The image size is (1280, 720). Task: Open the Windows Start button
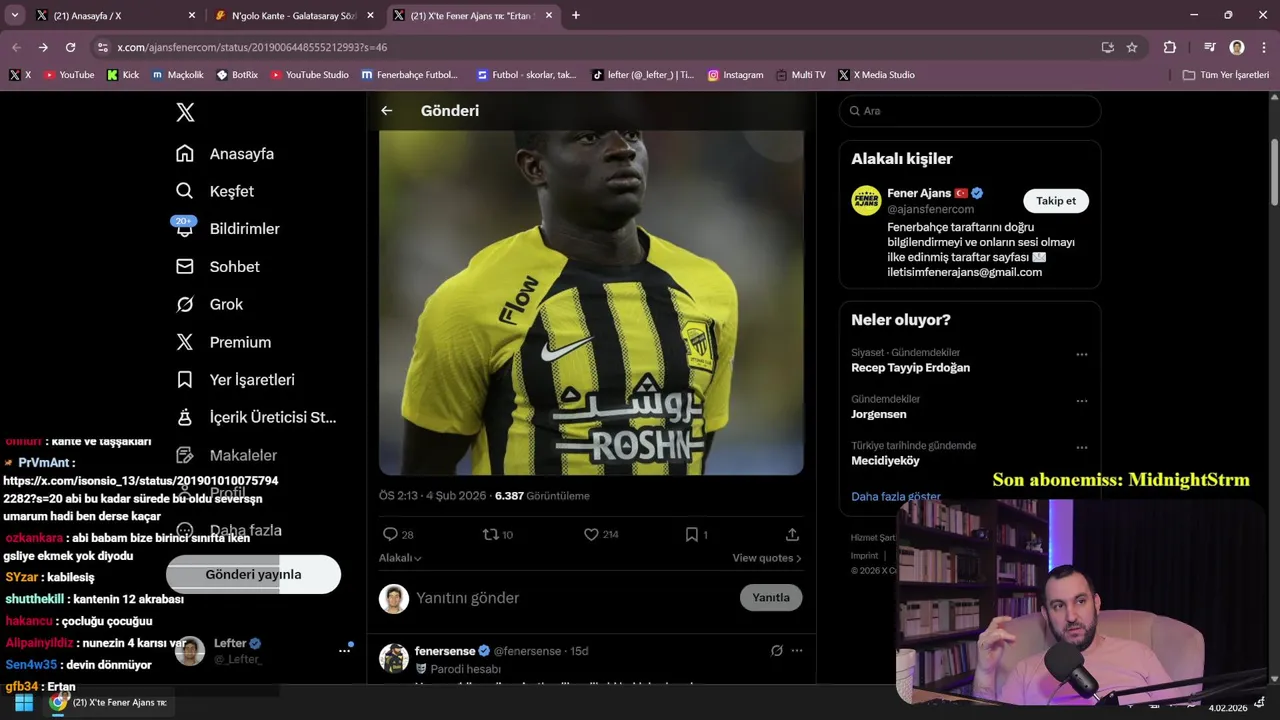tap(23, 702)
